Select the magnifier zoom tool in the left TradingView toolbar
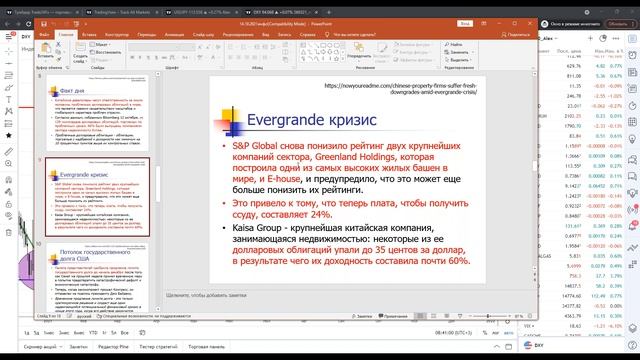The width and height of the screenshot is (640, 360). 9,164
